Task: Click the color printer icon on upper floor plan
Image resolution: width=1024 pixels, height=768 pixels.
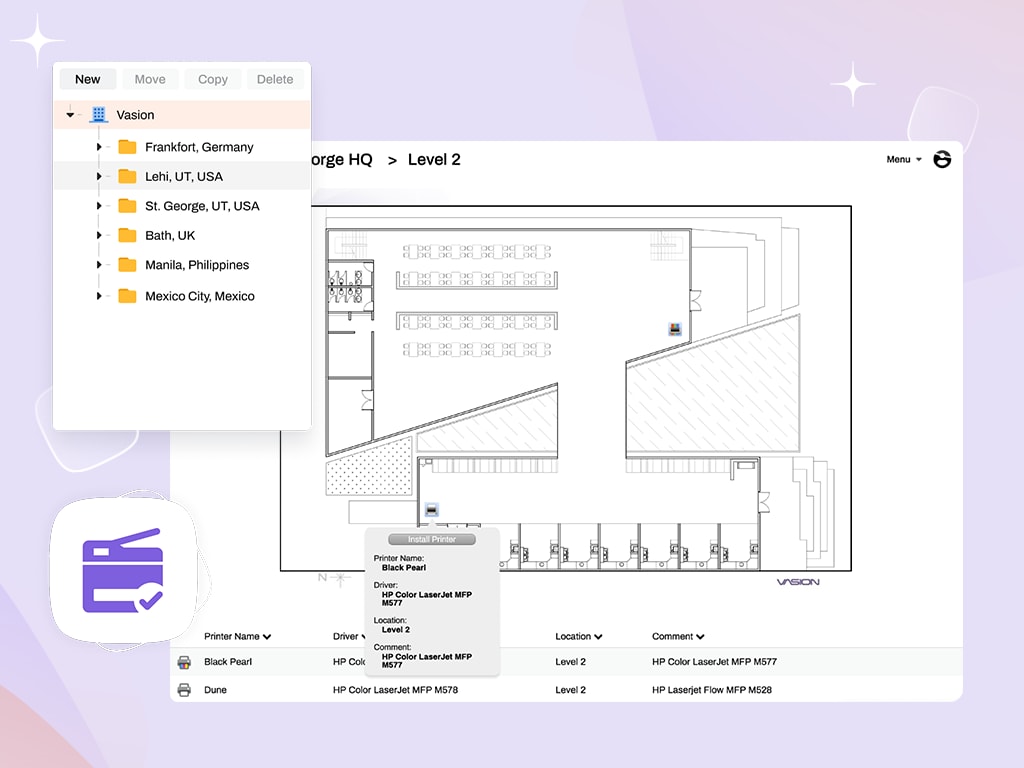Action: coord(676,328)
